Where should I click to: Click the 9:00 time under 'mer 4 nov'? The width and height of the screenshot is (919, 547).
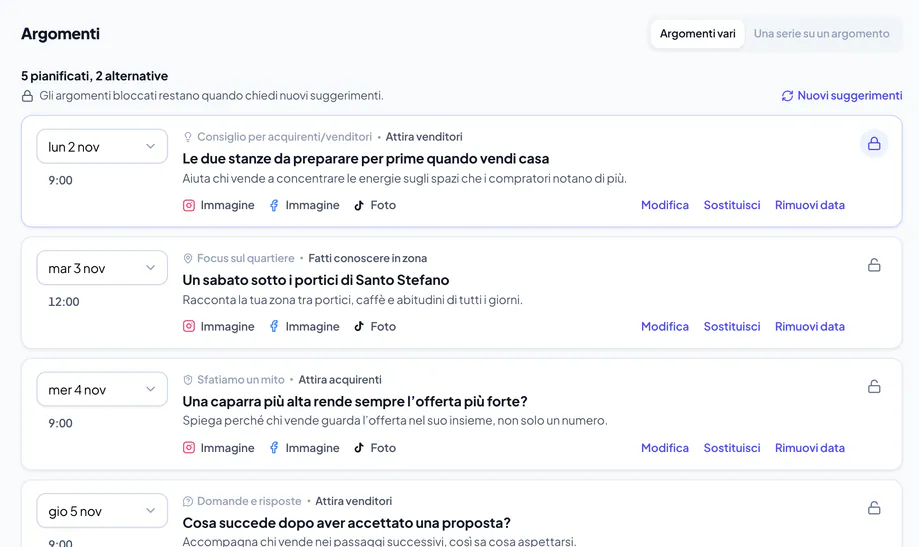(60, 423)
